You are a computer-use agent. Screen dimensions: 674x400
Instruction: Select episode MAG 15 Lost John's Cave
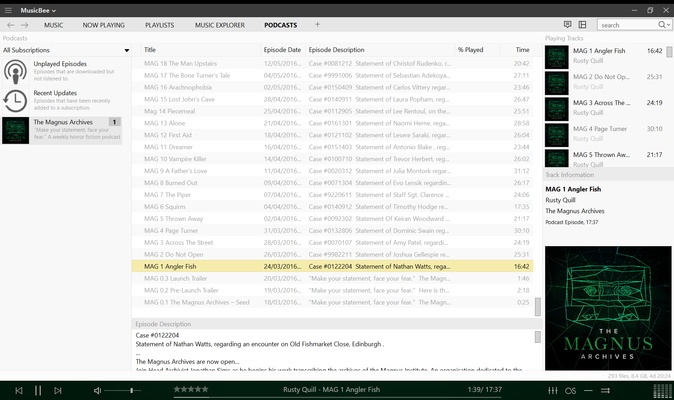332,99
